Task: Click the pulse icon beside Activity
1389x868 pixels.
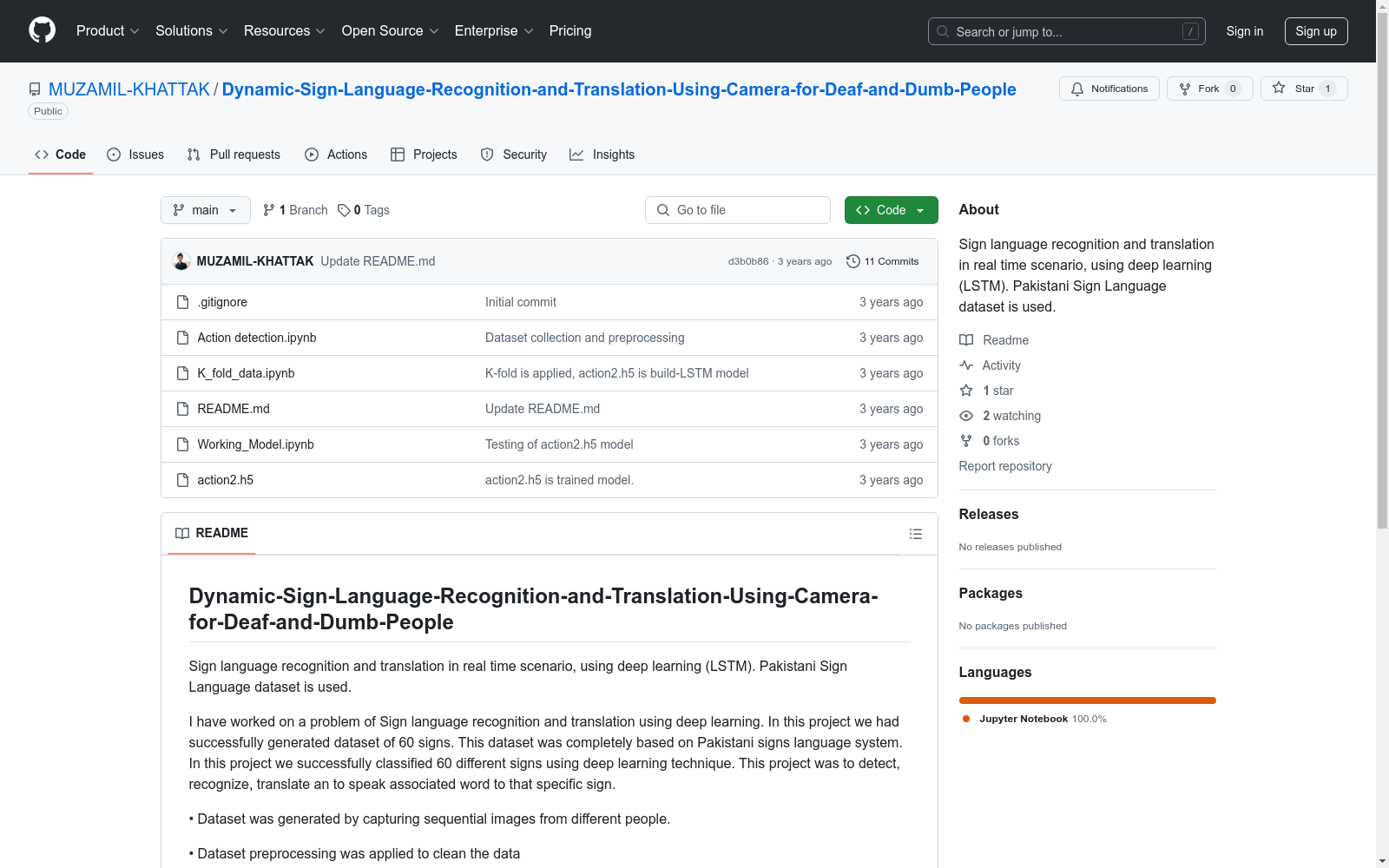Action: (x=966, y=365)
